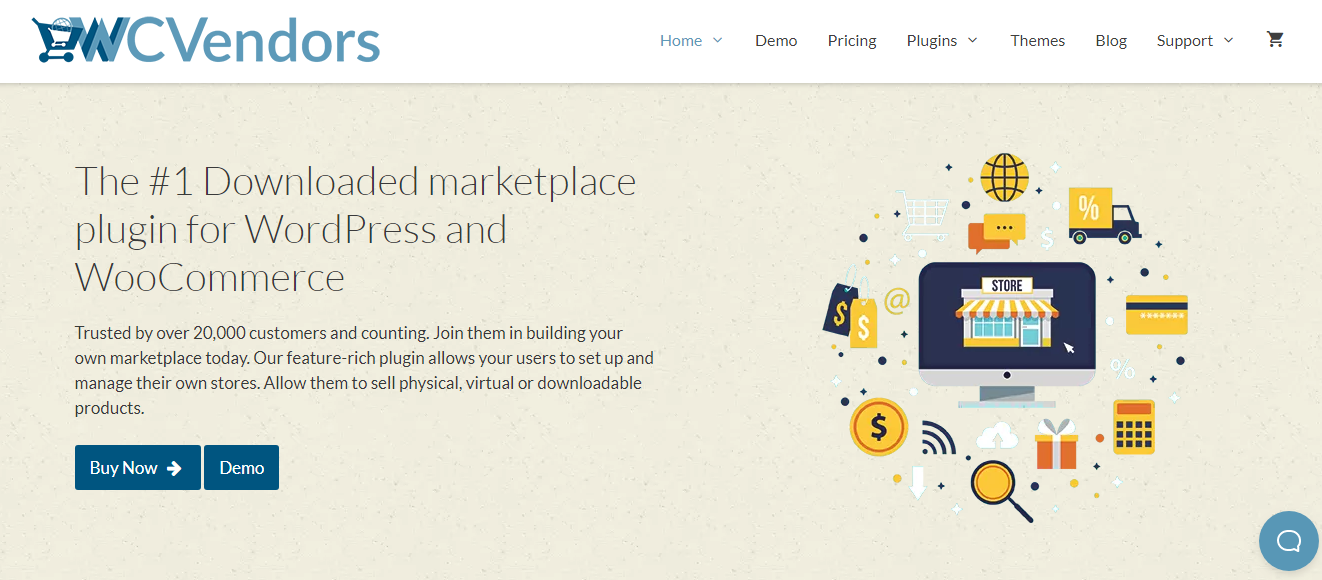1322x580 pixels.
Task: Click the WC Vendors logo
Action: point(206,41)
